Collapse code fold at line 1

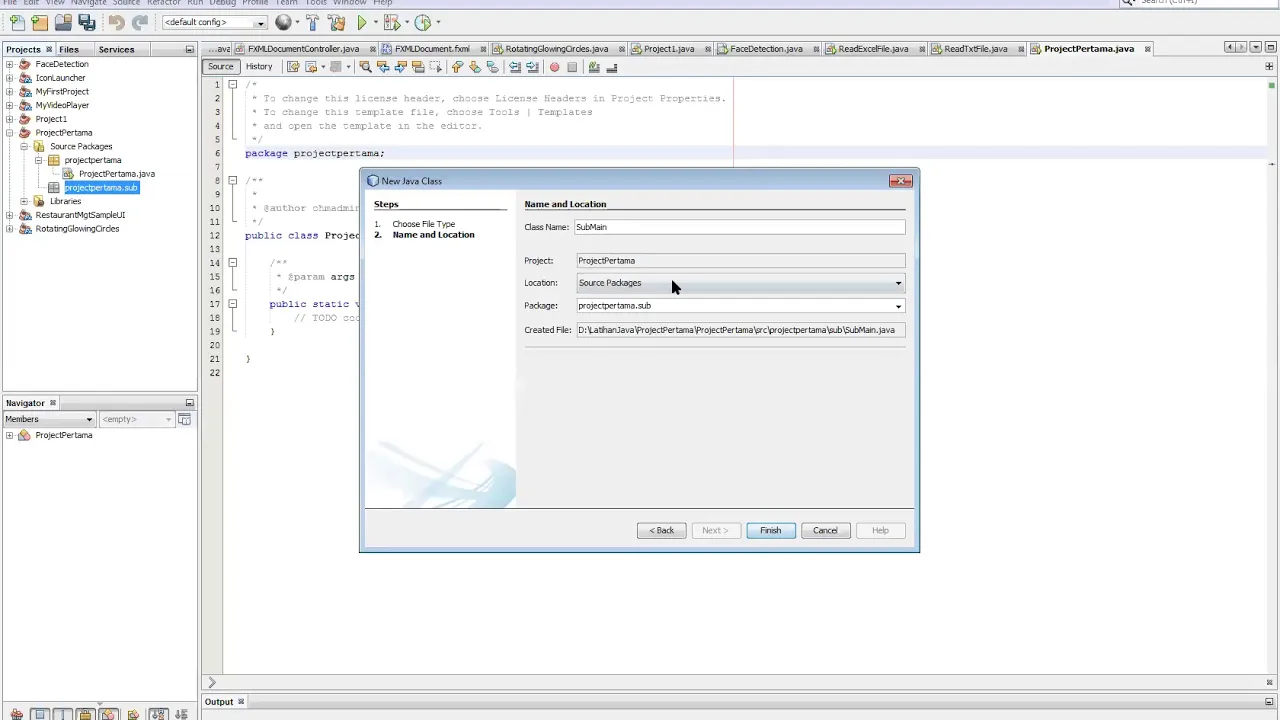click(x=232, y=85)
